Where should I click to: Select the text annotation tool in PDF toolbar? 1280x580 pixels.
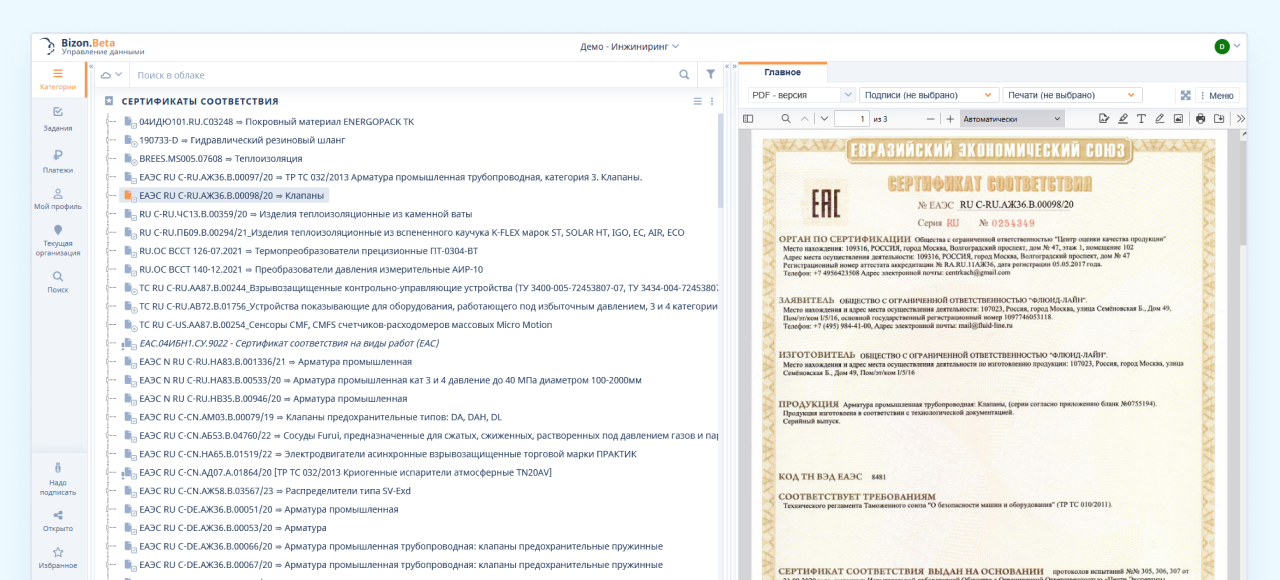tap(1141, 119)
